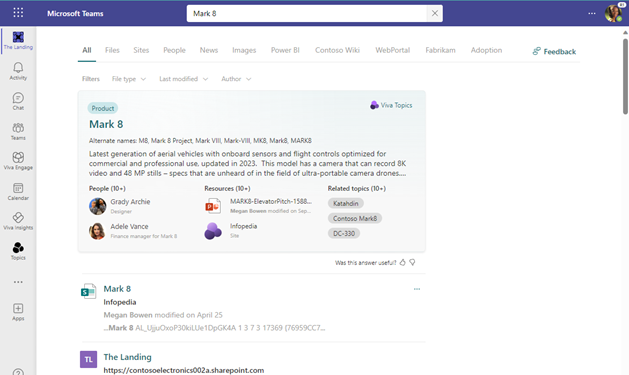Open Apps store icon in sidebar
Screen dimensions: 629x375
click(x=18, y=312)
